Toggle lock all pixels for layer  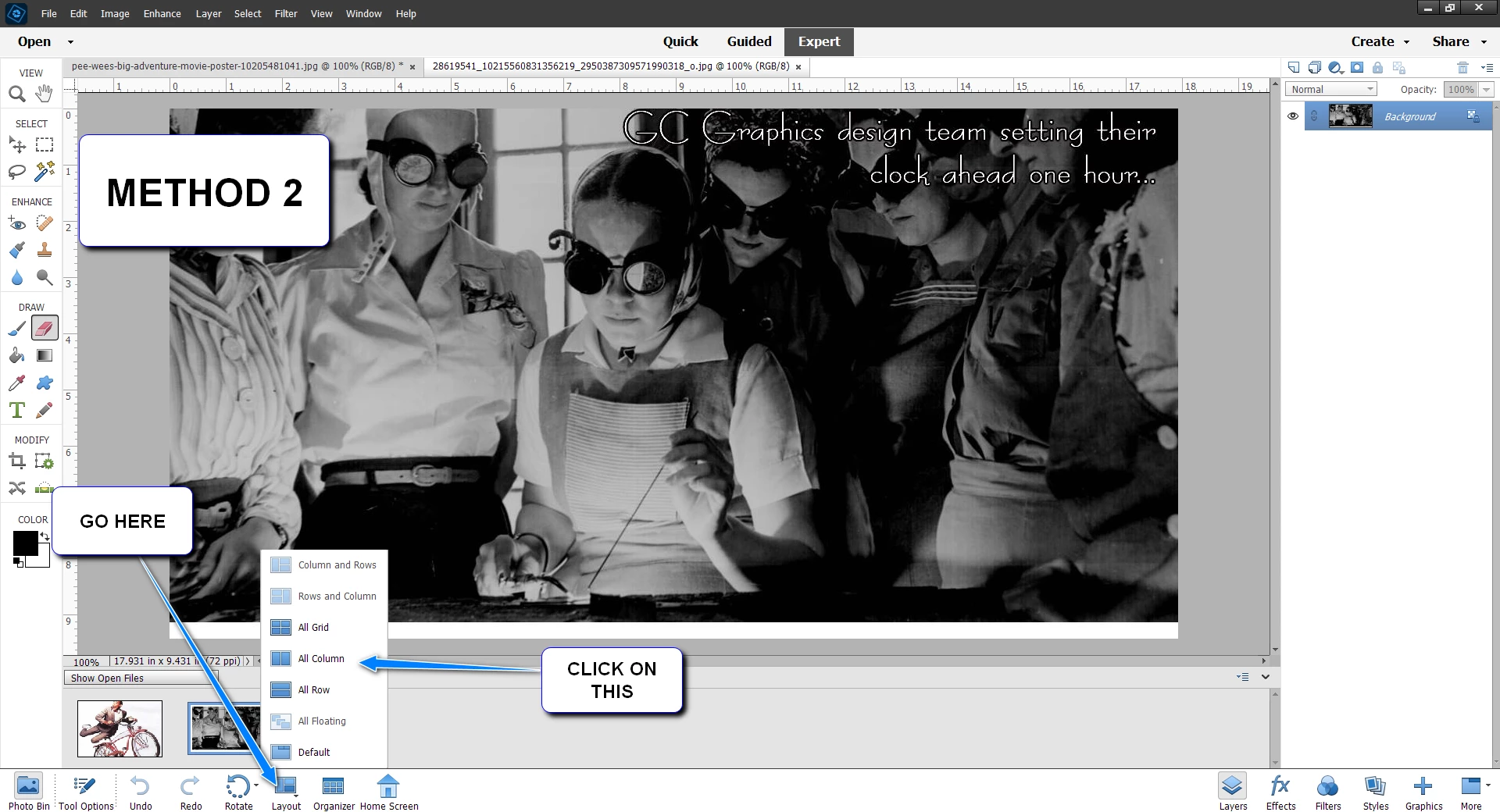tap(1377, 68)
